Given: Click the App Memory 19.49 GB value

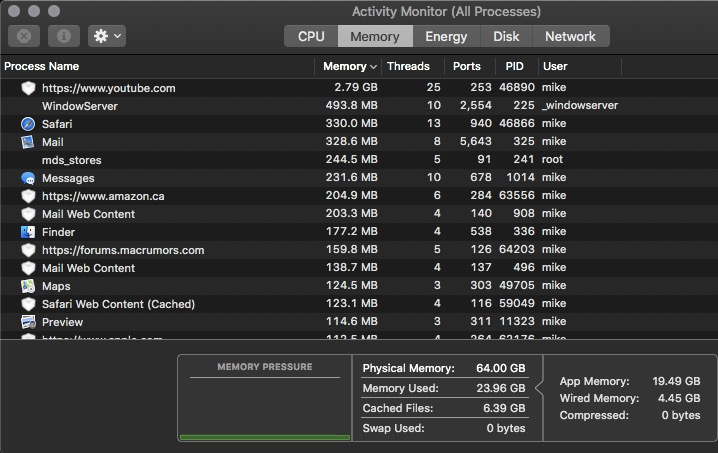Looking at the screenshot, I should tap(676, 381).
